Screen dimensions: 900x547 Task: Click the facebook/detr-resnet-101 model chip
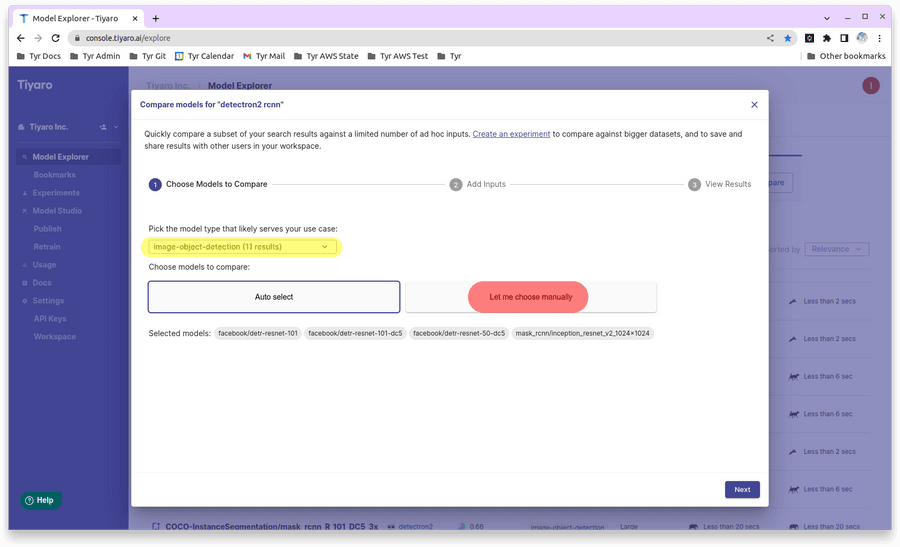(258, 333)
